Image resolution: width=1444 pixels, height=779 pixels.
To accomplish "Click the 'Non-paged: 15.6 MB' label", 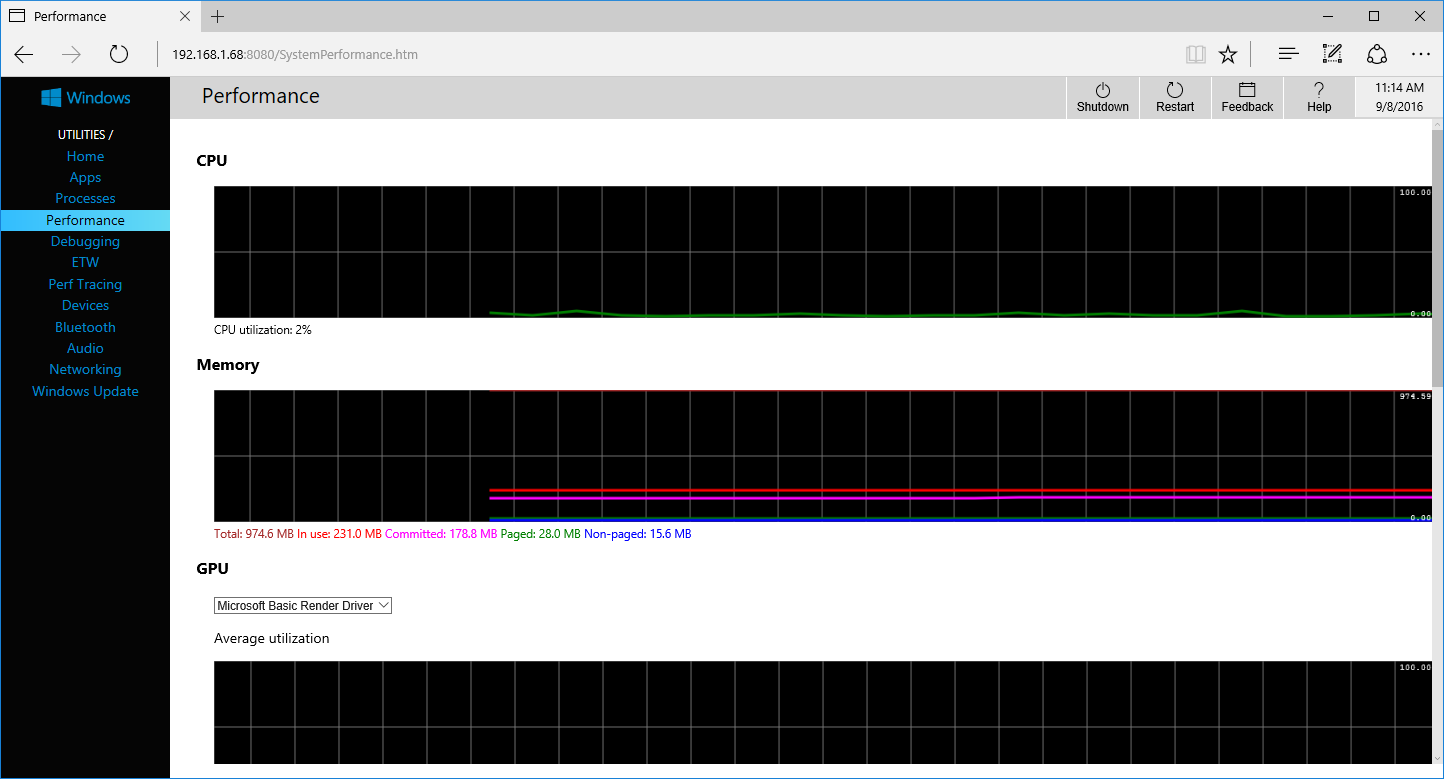I will (x=637, y=534).
